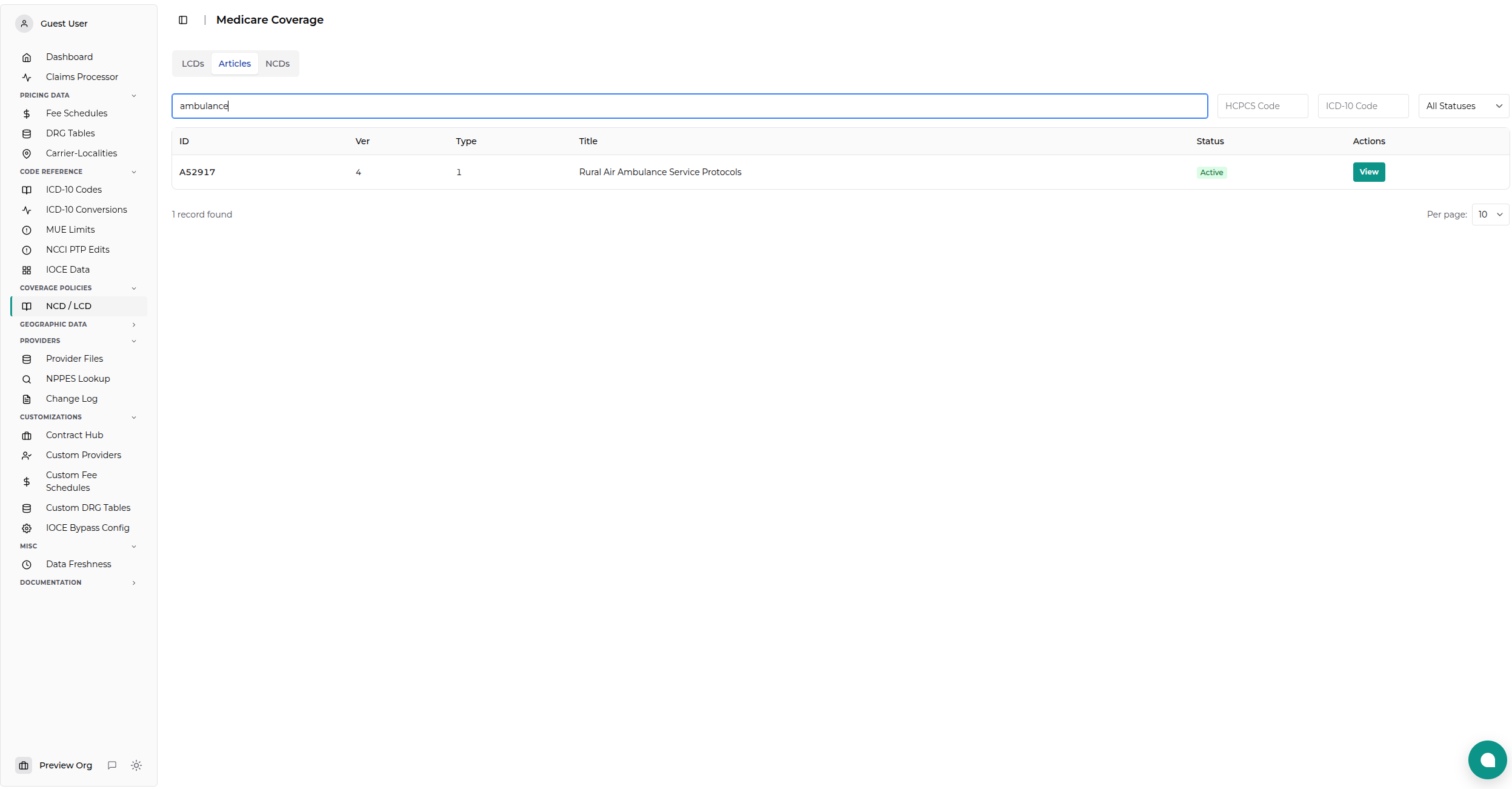Screen dimensions: 1512x789
Task: Click the Title column header
Action: tap(588, 141)
